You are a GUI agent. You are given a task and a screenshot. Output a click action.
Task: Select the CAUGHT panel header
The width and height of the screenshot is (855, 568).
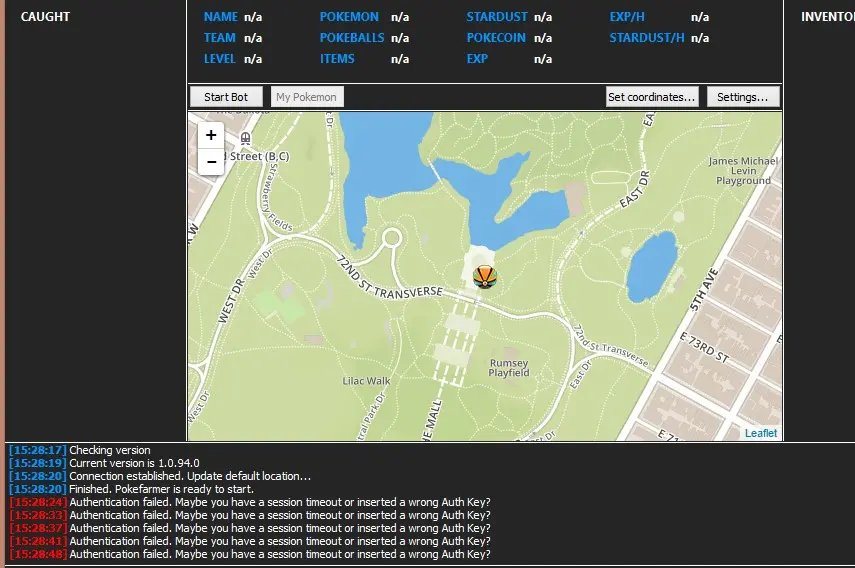pyautogui.click(x=45, y=17)
